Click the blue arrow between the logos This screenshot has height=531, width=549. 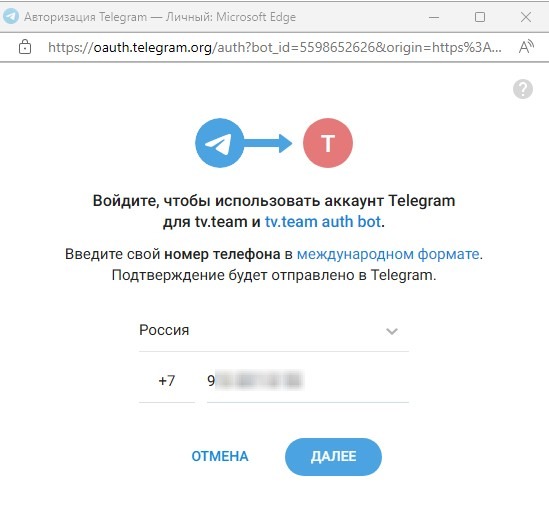click(x=268, y=143)
